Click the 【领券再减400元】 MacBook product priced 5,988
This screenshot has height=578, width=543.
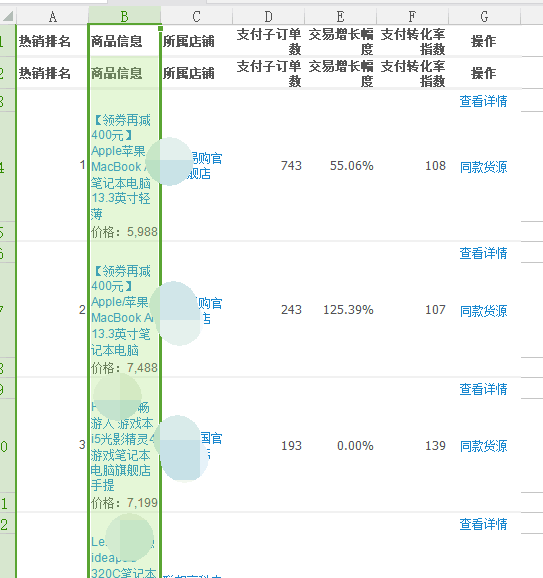[x=121, y=167]
